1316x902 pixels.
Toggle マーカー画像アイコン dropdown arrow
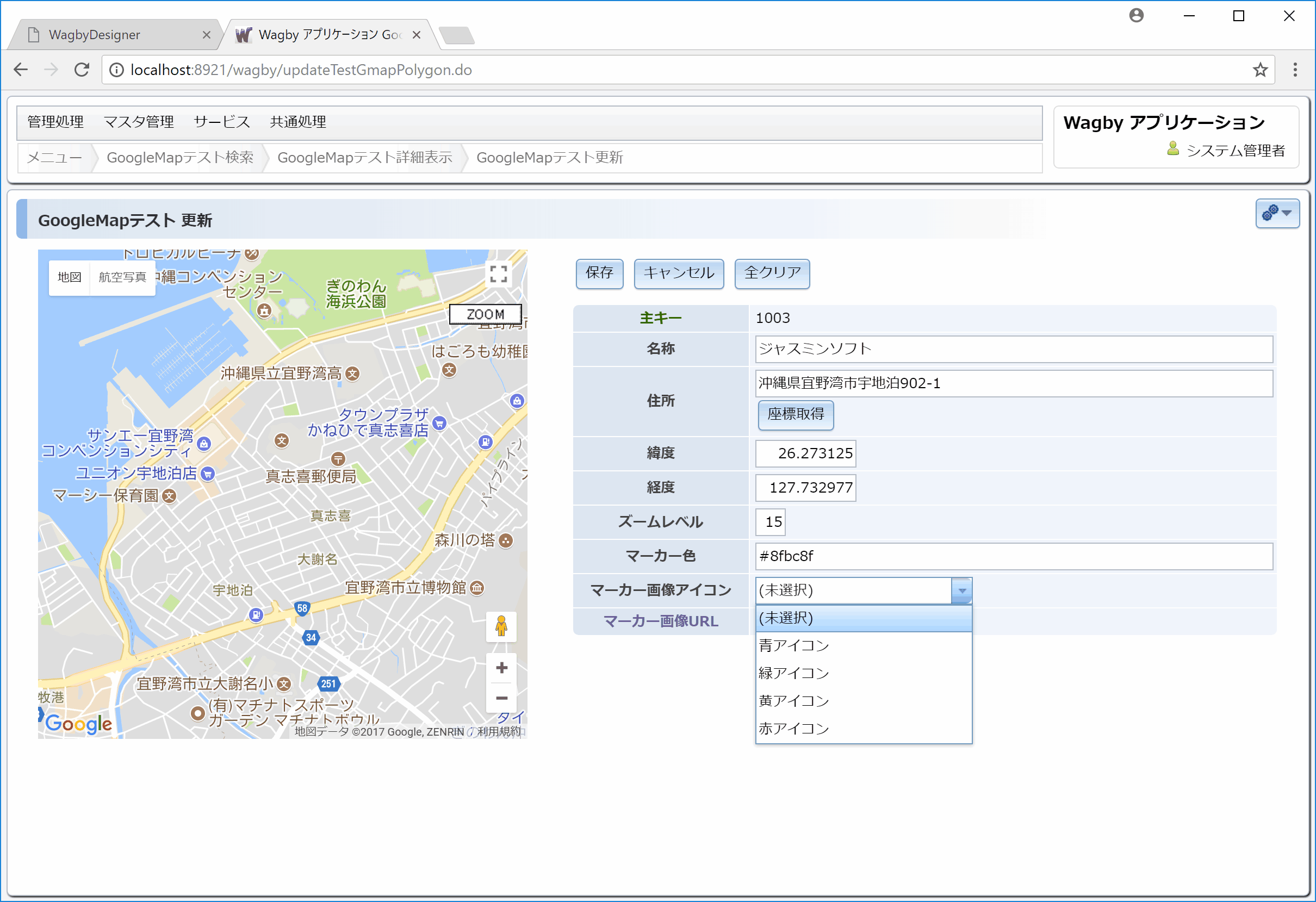point(961,590)
